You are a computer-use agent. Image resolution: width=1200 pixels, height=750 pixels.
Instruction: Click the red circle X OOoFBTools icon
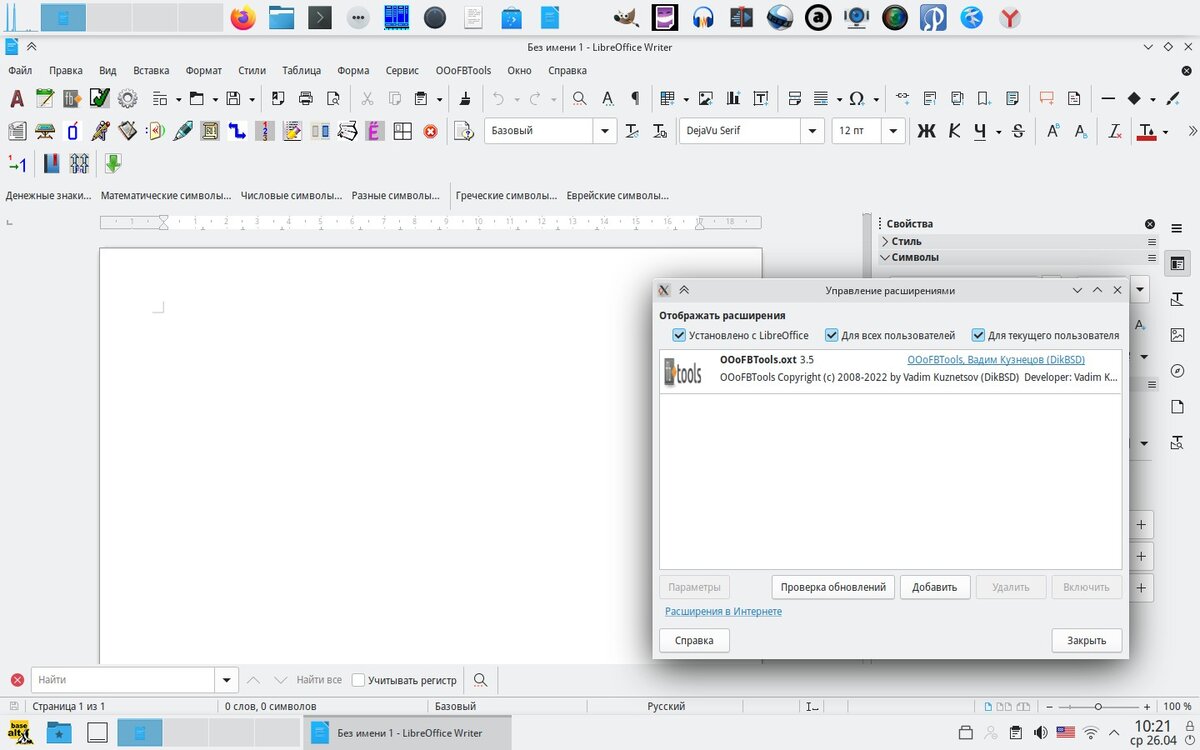coord(430,131)
